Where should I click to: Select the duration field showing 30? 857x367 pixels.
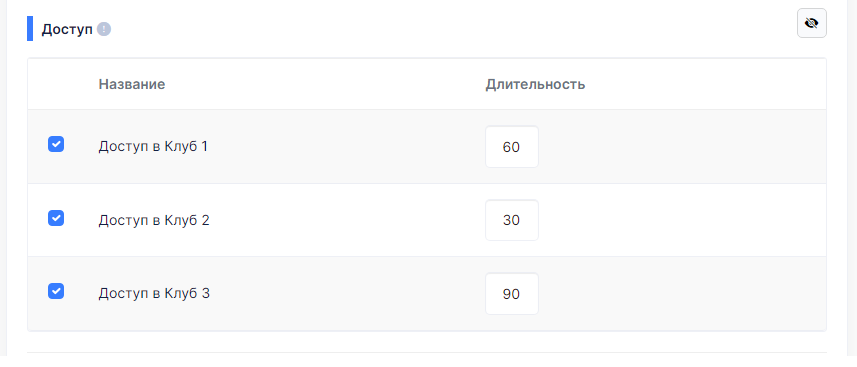tap(512, 220)
